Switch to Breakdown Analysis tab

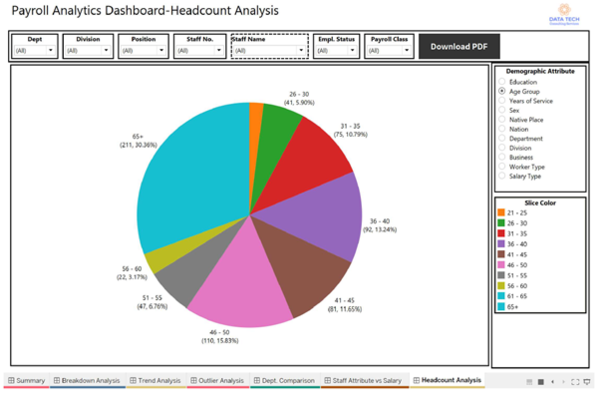tap(87, 380)
